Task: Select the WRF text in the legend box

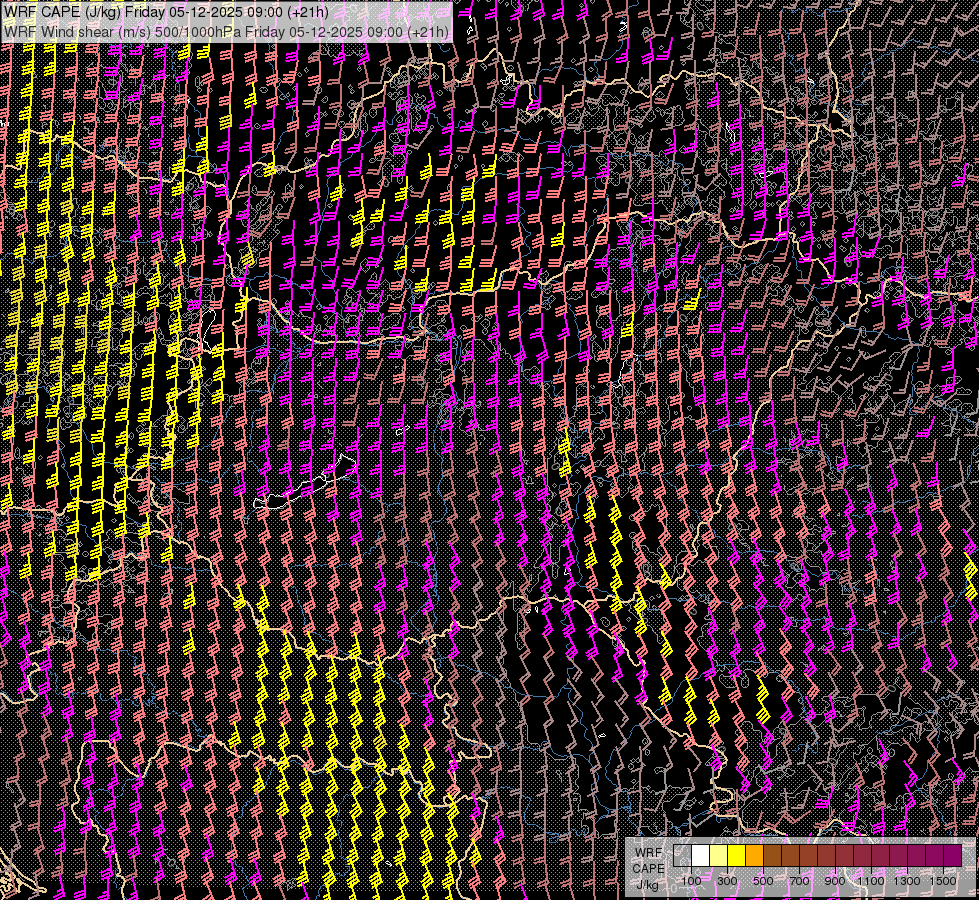Action: coord(647,852)
